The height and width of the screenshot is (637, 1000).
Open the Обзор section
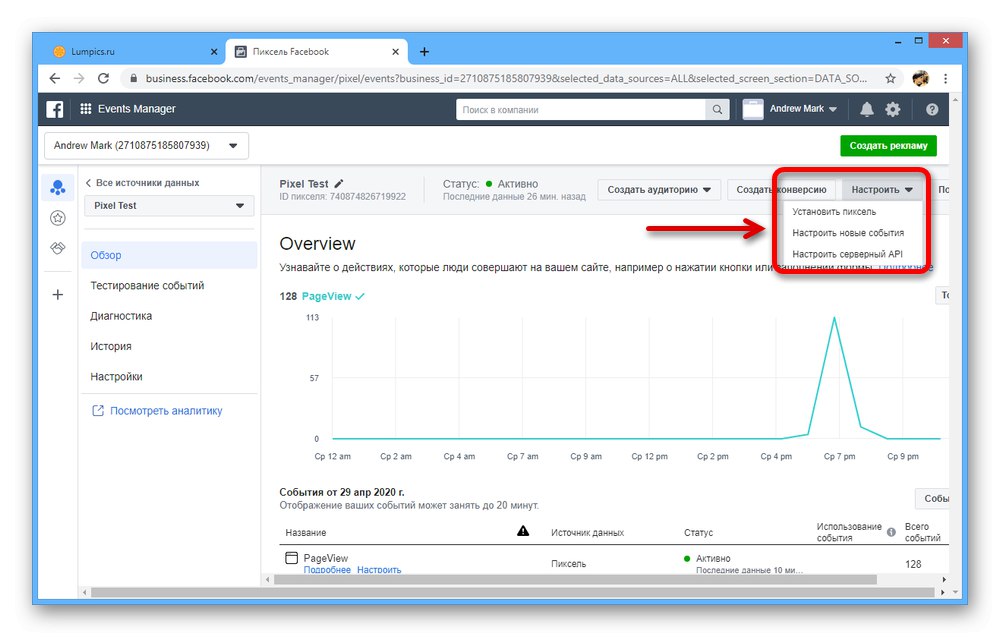170,255
